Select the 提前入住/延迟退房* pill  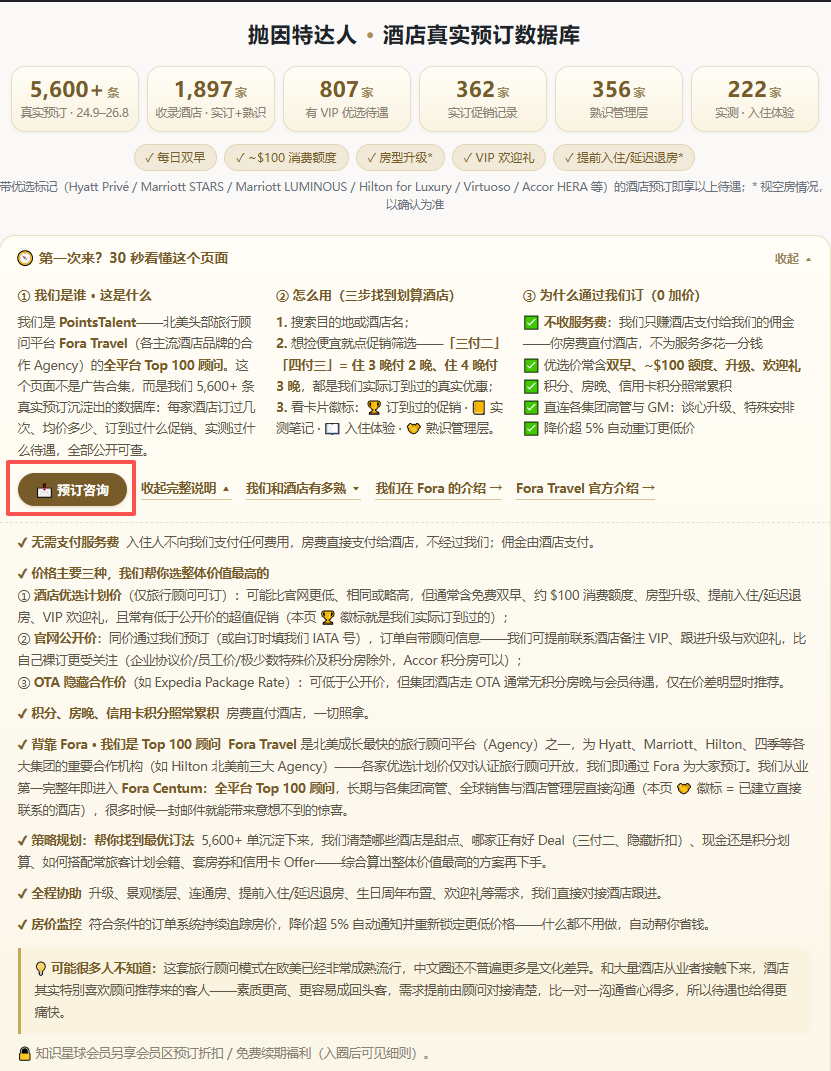623,158
